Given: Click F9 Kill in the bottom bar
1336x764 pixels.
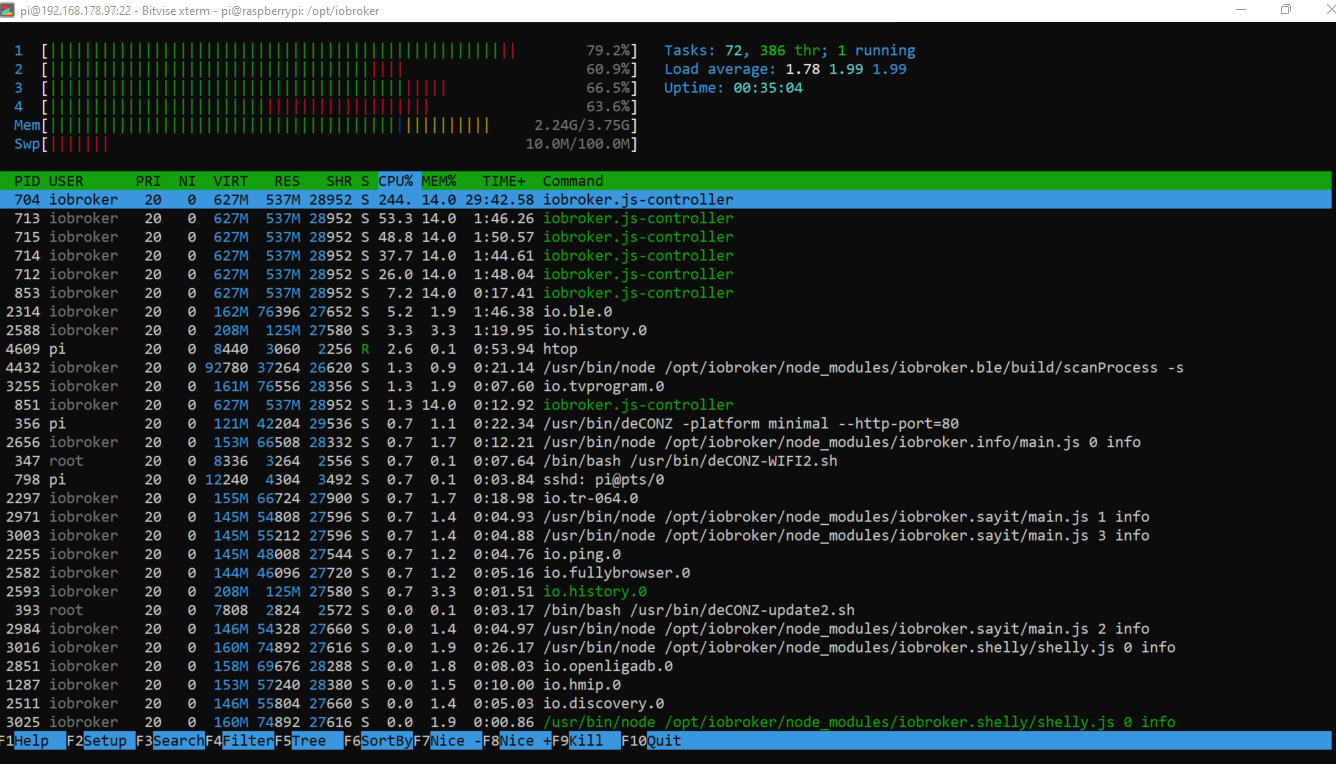Looking at the screenshot, I should pyautogui.click(x=586, y=741).
